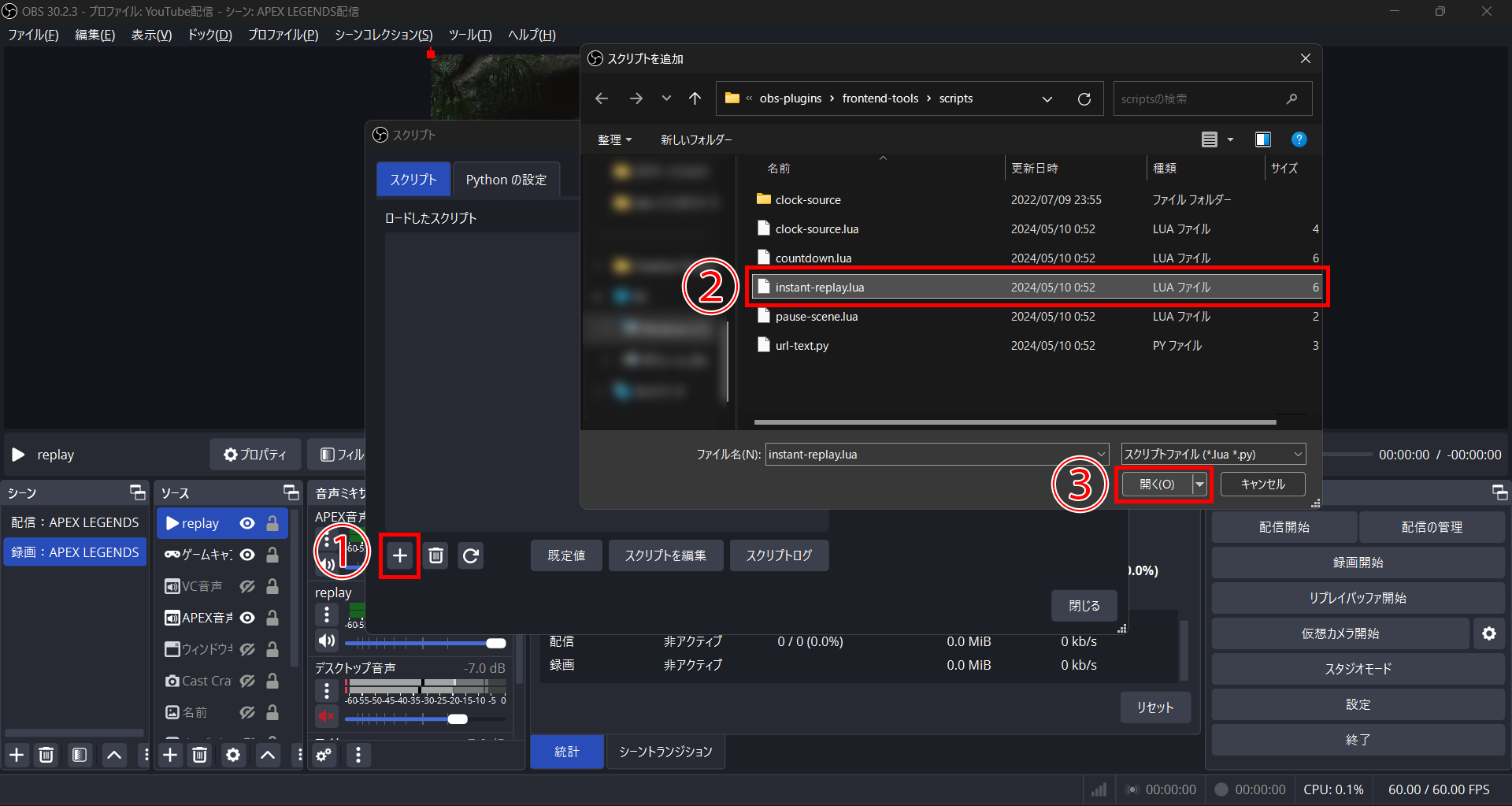Go back in the file dialog

tap(602, 98)
